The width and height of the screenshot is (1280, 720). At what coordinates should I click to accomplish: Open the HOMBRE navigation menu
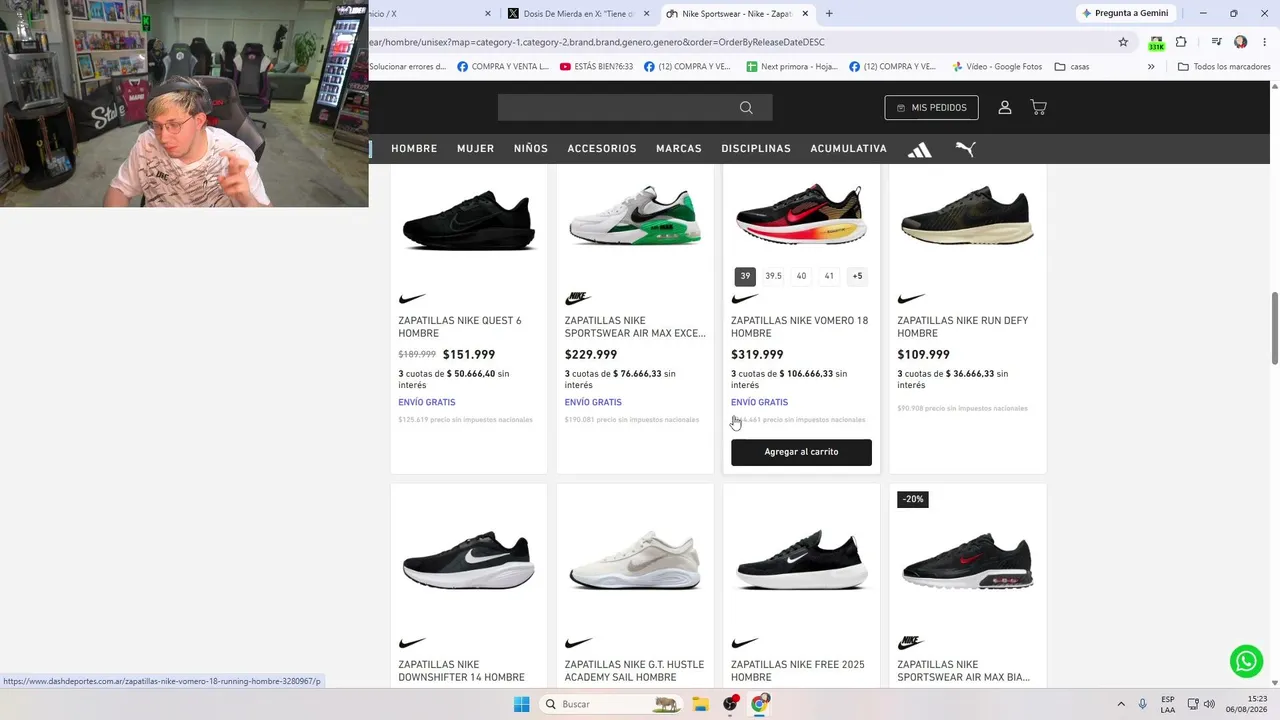[x=414, y=149]
